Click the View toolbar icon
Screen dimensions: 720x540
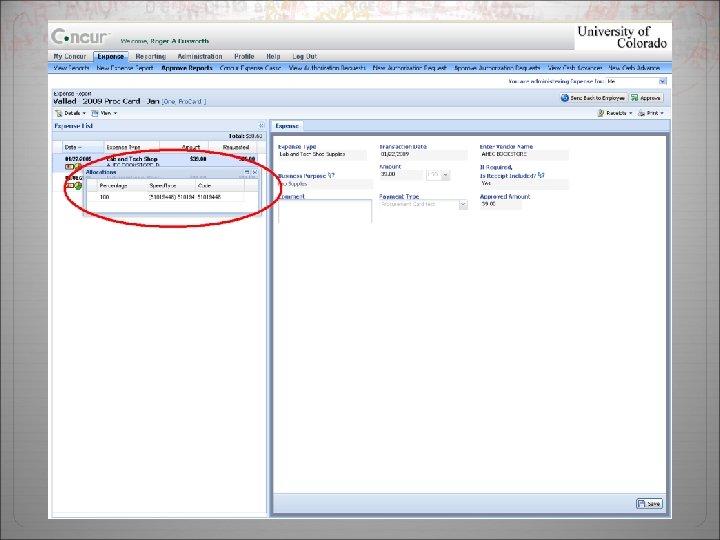pos(95,113)
